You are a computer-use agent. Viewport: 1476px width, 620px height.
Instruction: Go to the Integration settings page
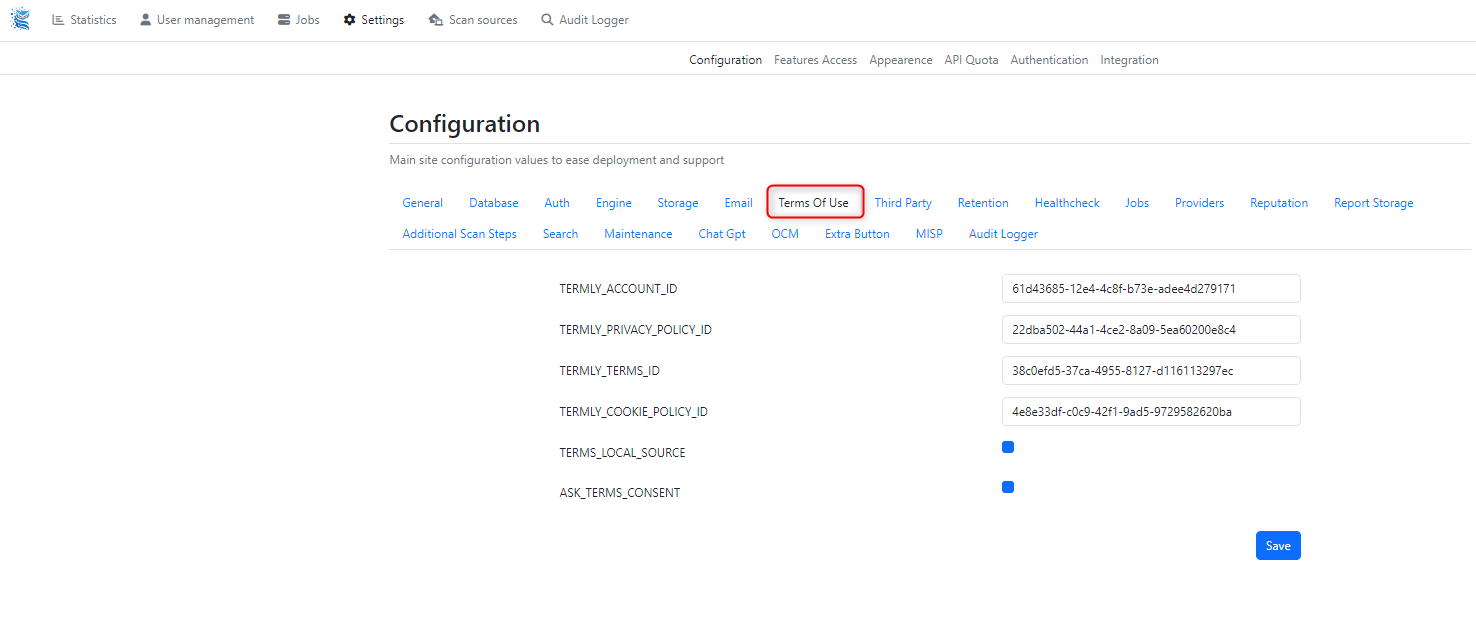coord(1129,60)
